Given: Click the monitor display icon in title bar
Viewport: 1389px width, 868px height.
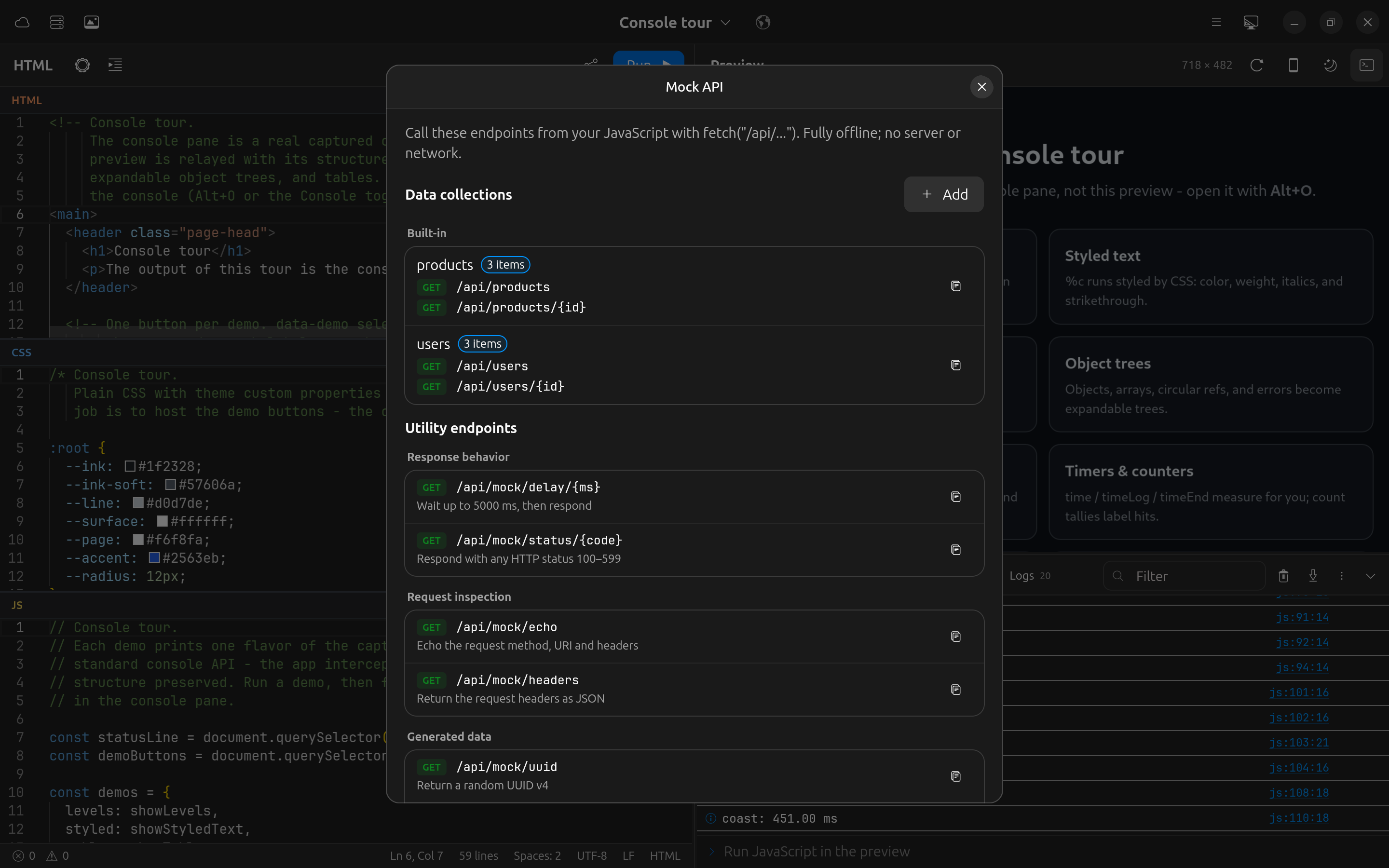Looking at the screenshot, I should pos(1251,22).
